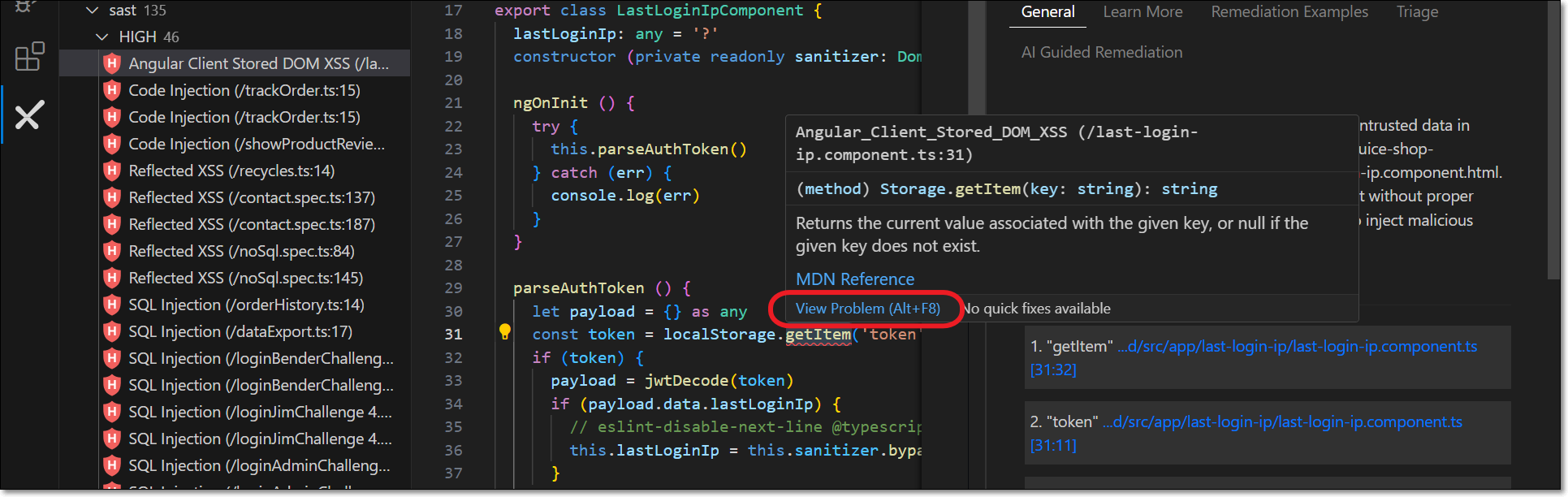
Task: Click the high-severity icon beside Code Injection (/showProductRevie...
Action: pyautogui.click(x=113, y=144)
